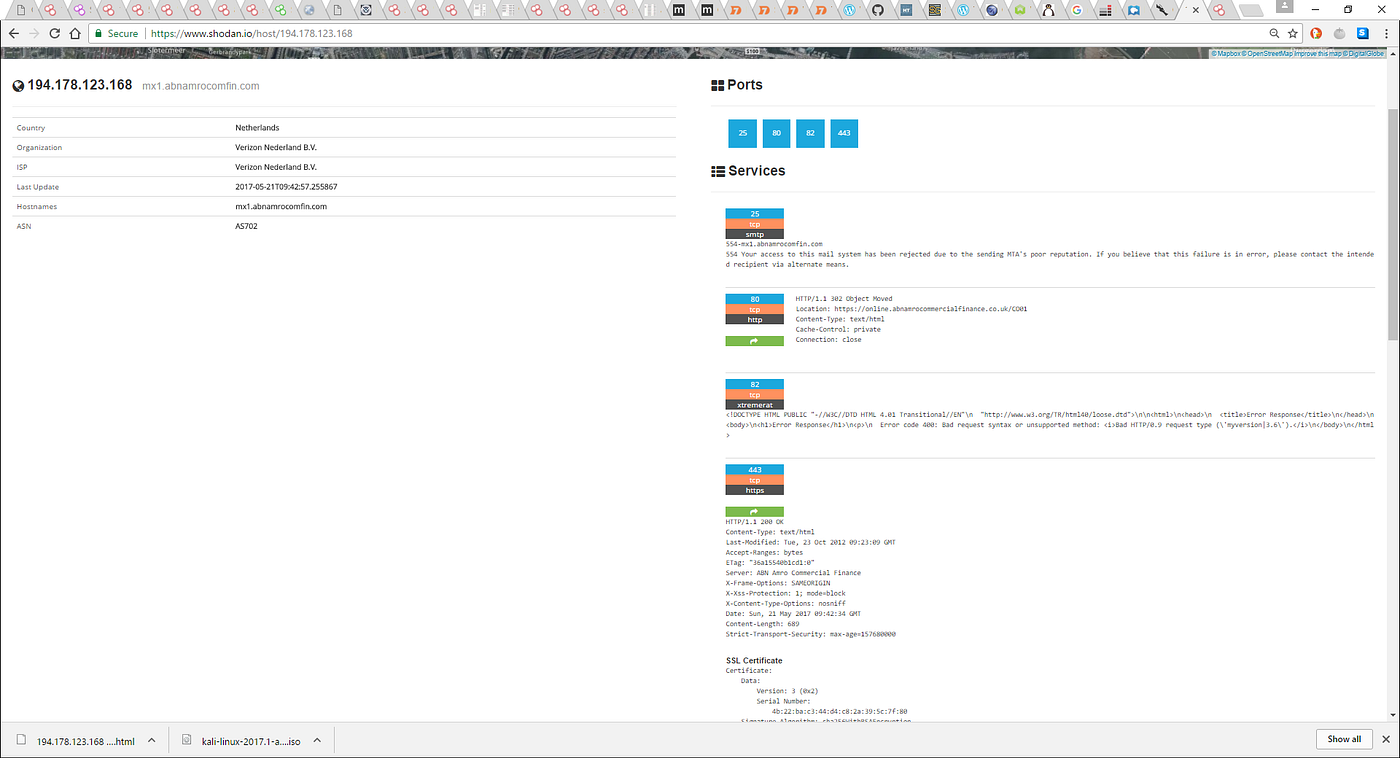The width and height of the screenshot is (1400, 758).
Task: Click the https service label
Action: tap(754, 490)
